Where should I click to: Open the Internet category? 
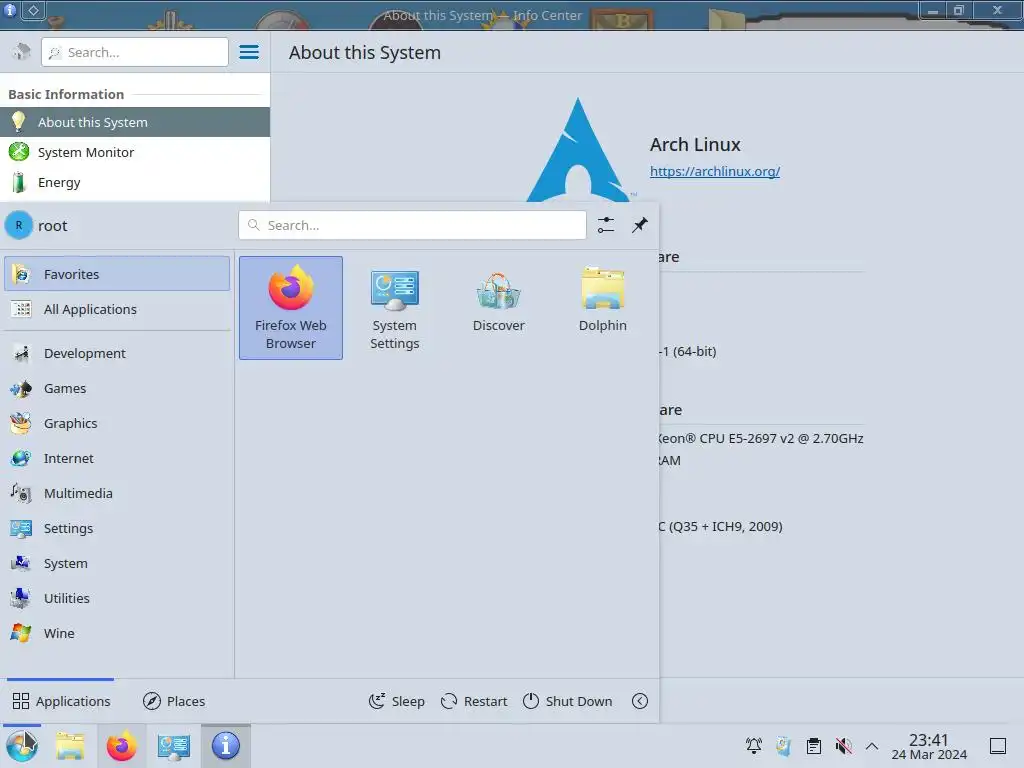point(117,458)
